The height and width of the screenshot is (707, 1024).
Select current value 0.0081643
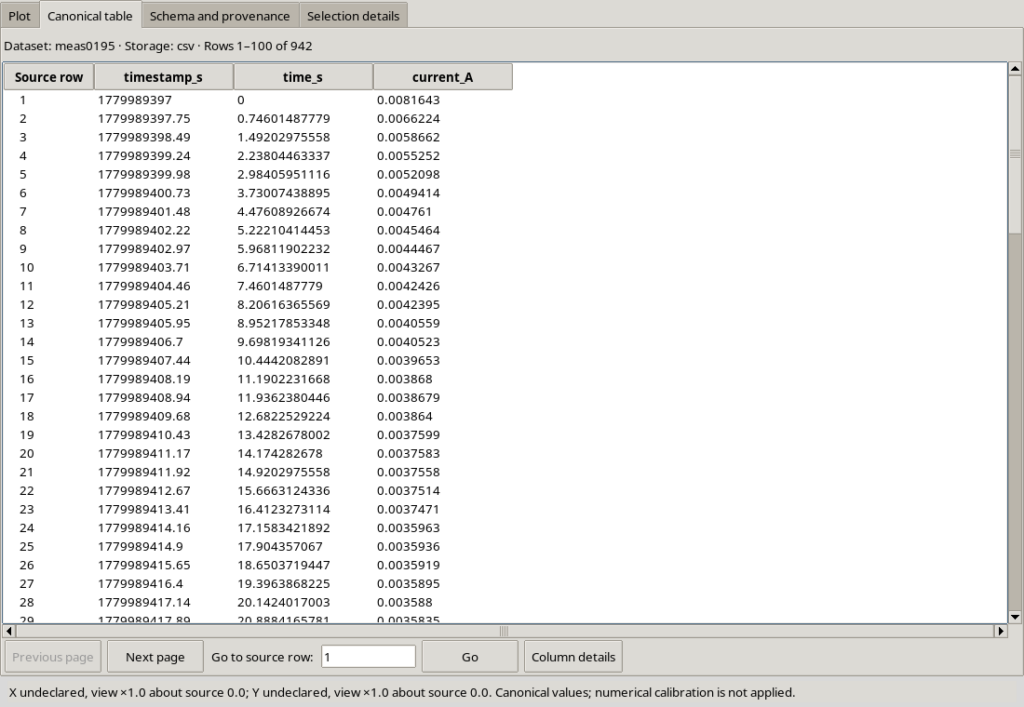coord(408,100)
